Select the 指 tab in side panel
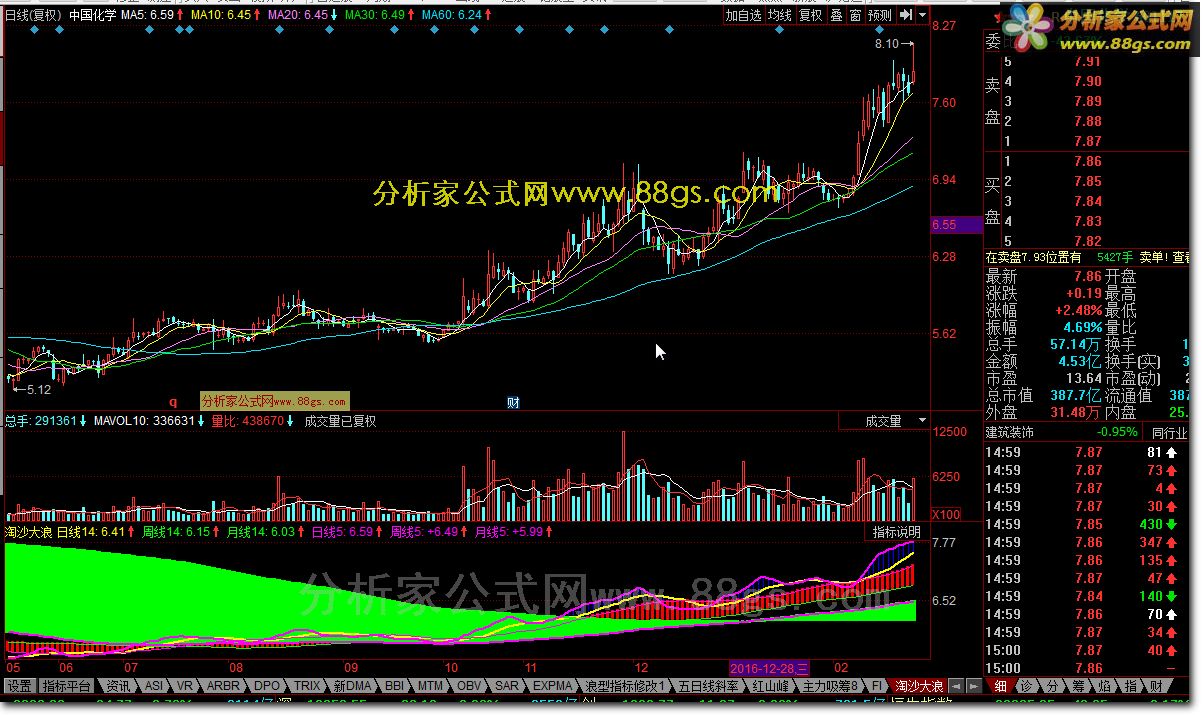 [x=1130, y=686]
